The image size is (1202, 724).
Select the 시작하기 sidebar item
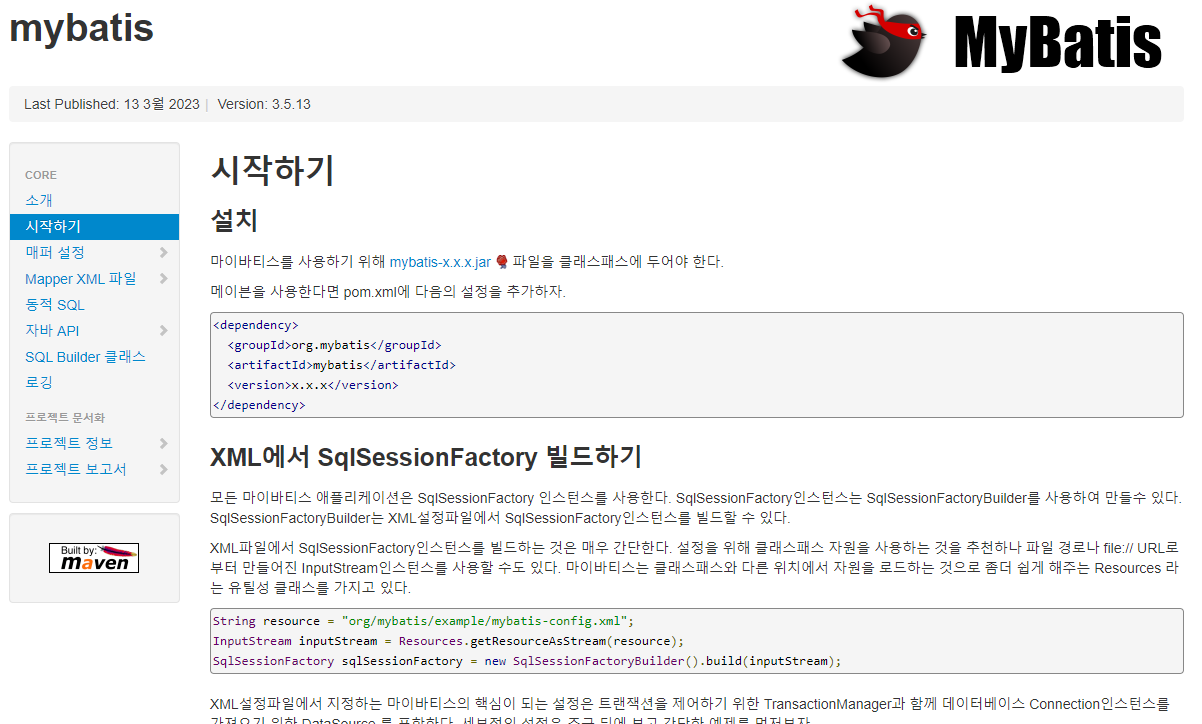[94, 227]
